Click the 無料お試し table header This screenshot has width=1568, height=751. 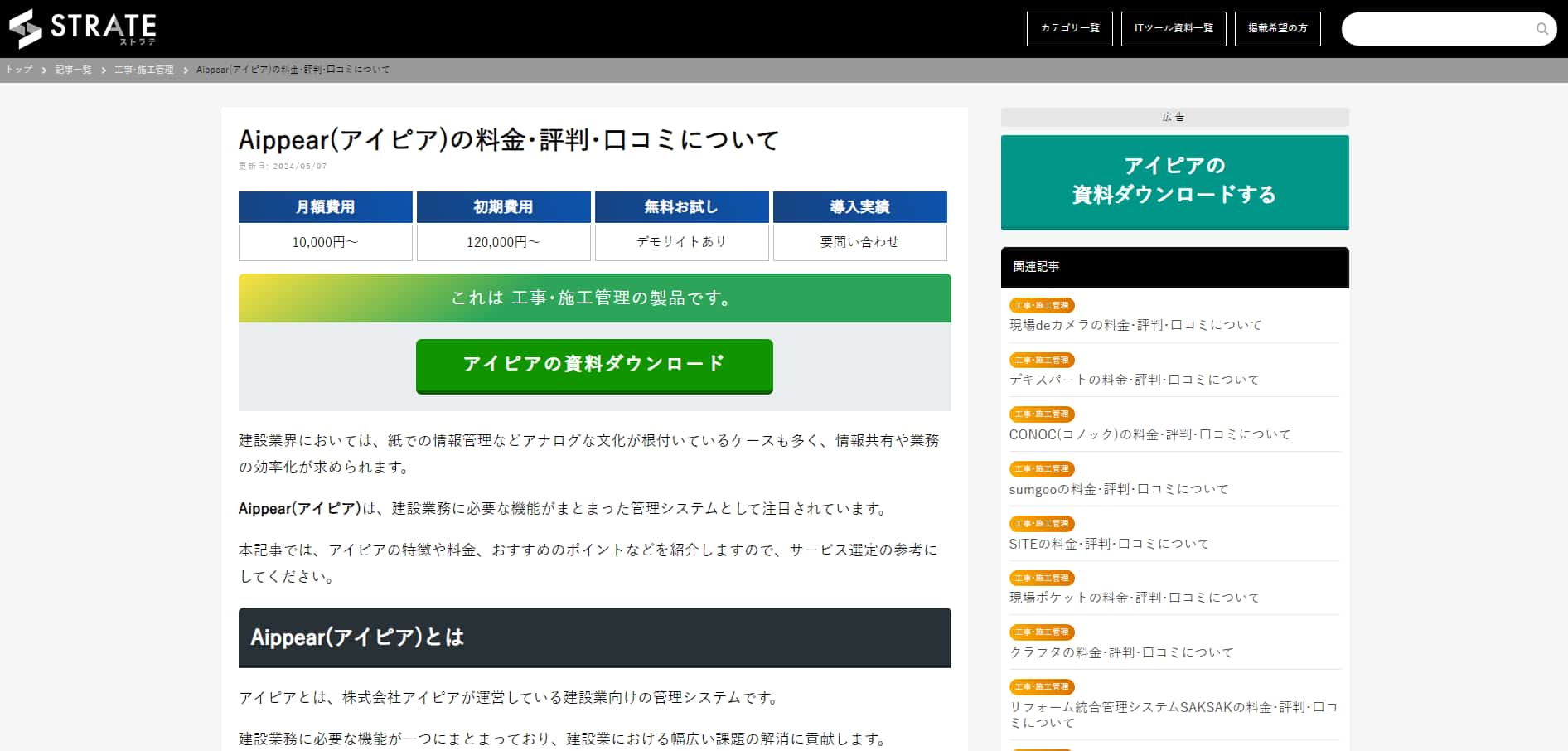682,207
